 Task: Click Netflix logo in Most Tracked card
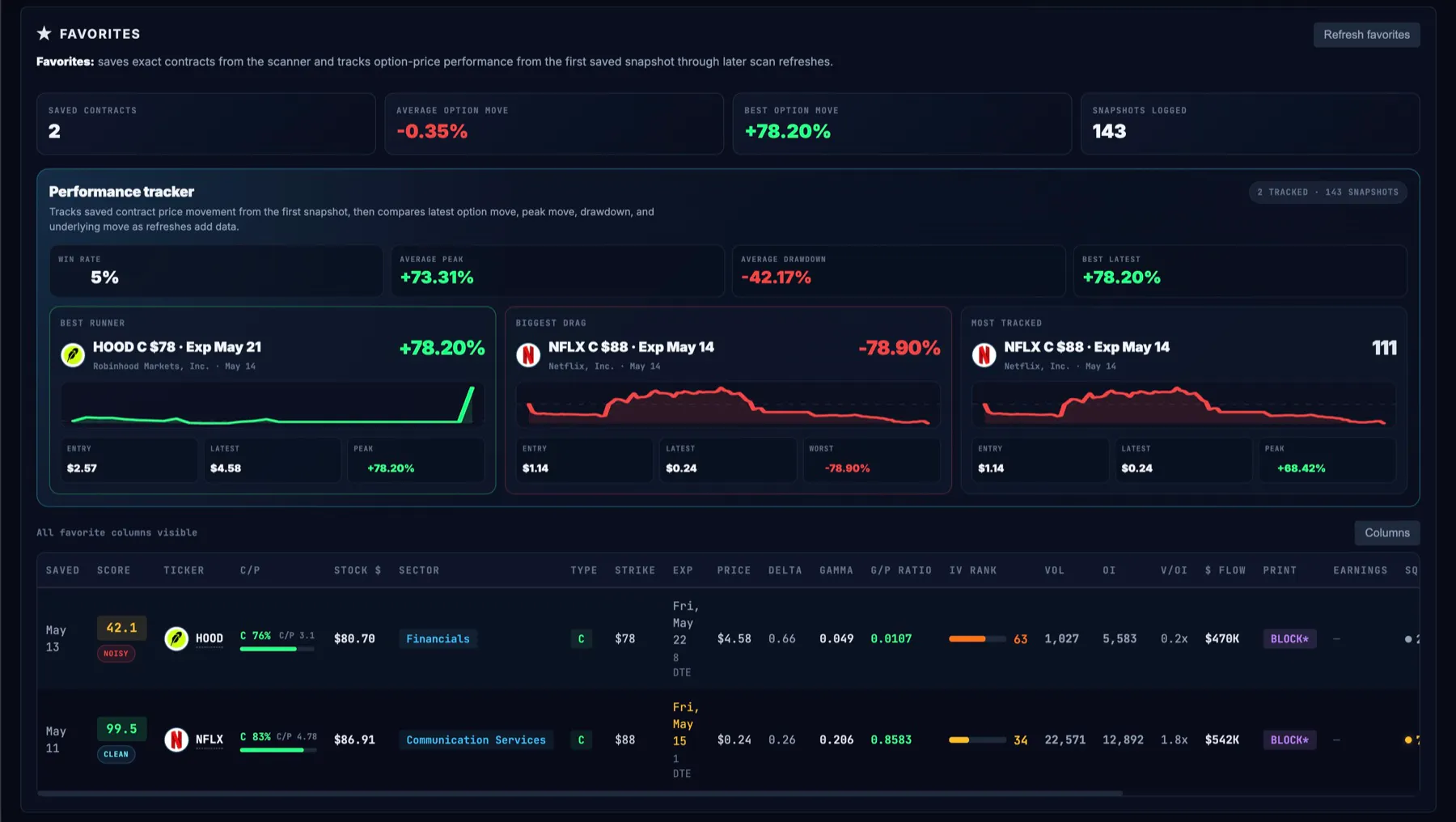click(x=984, y=354)
